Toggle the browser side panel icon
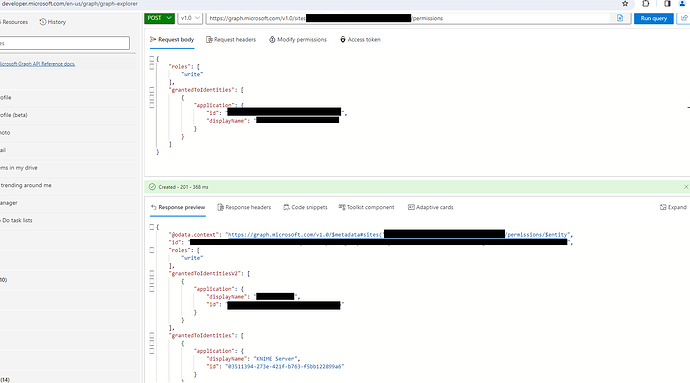This screenshot has width=690, height=383. click(x=667, y=4)
